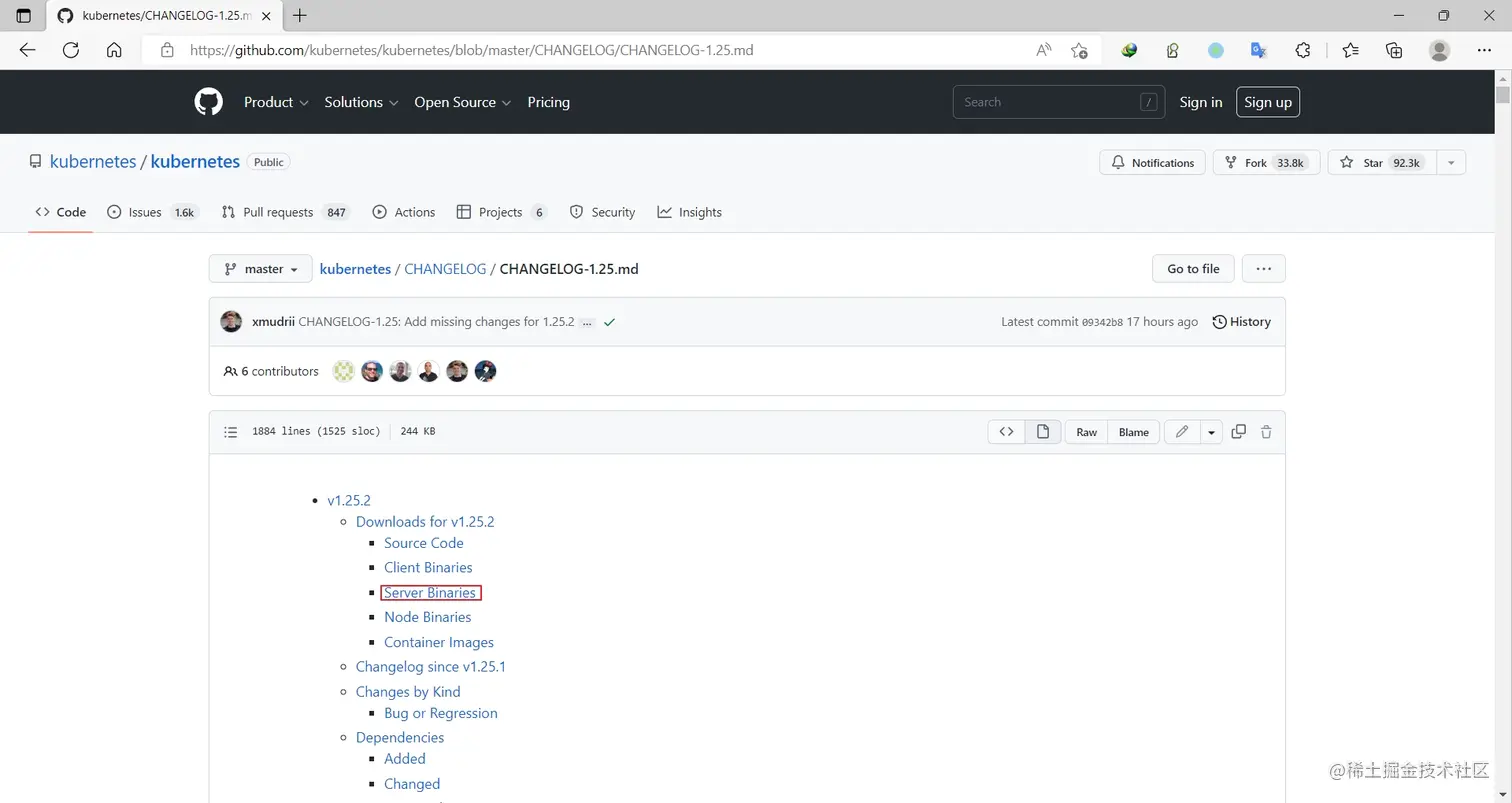This screenshot has width=1512, height=803.
Task: Click the Go to file button
Action: pyautogui.click(x=1193, y=269)
